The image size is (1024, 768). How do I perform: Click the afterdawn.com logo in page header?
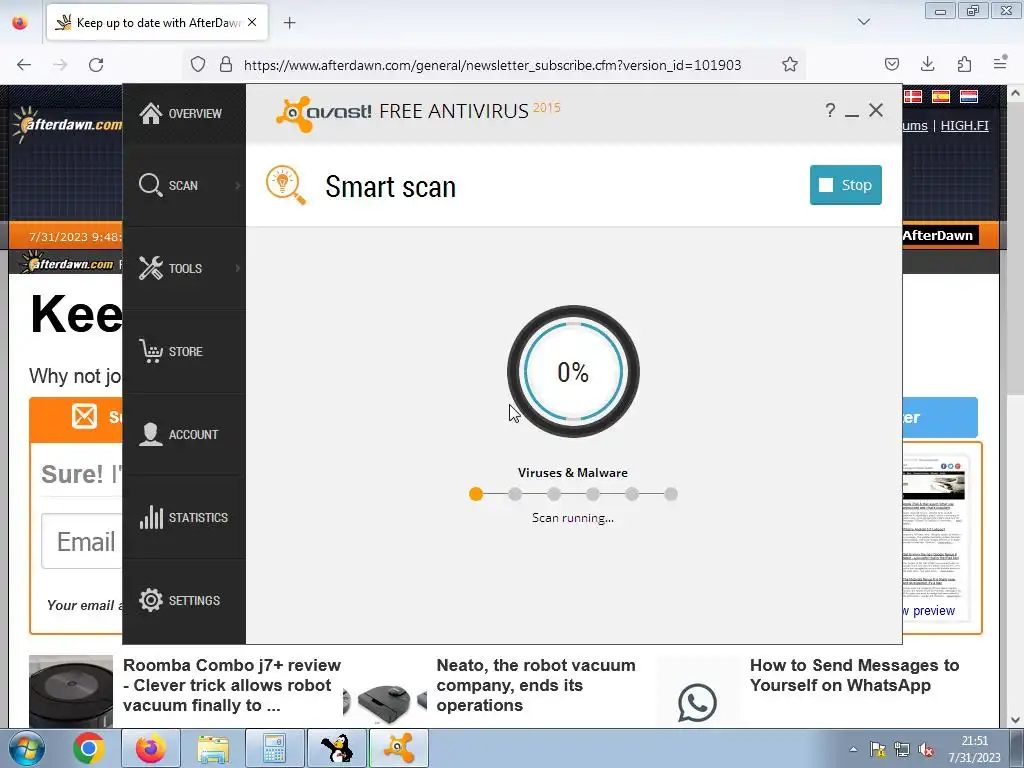[x=67, y=124]
